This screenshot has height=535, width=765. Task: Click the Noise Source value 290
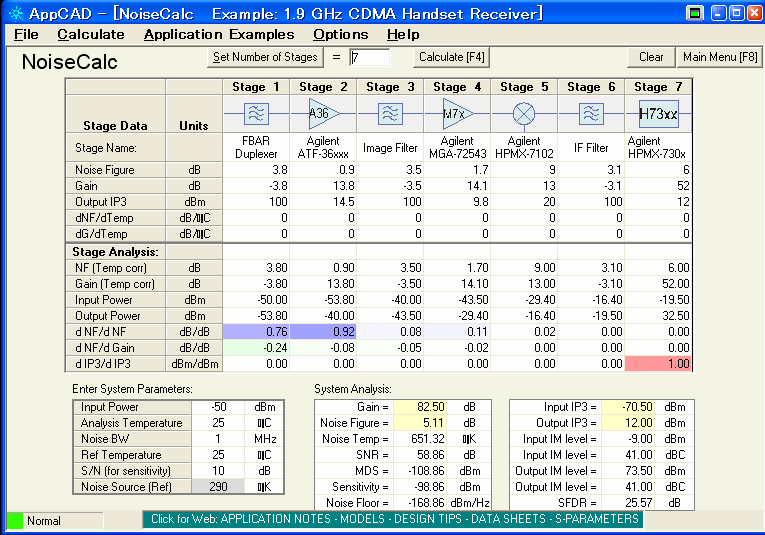(x=218, y=487)
